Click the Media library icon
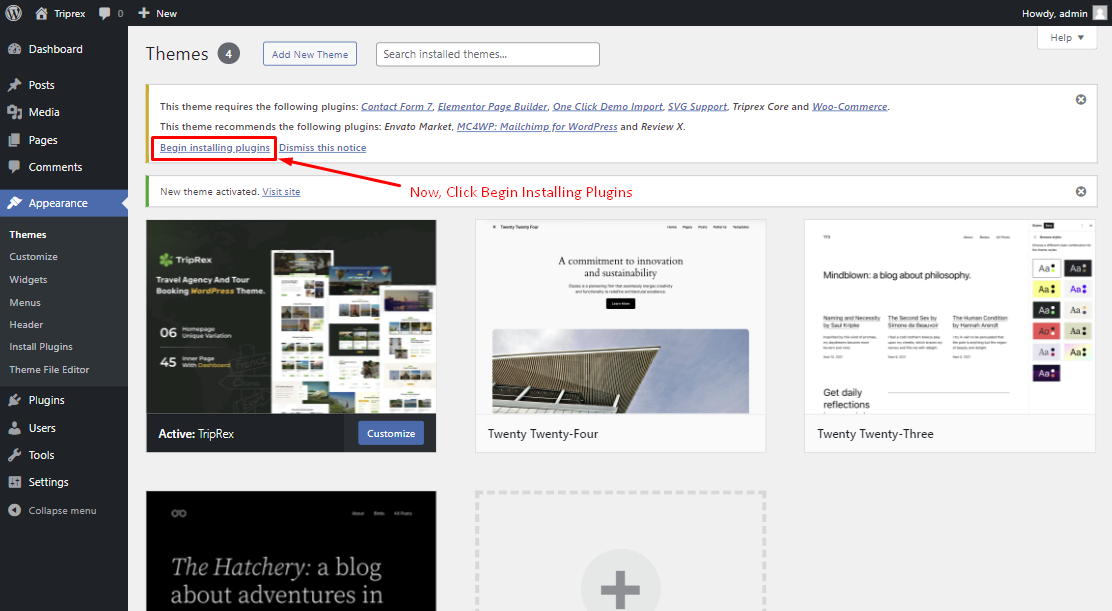 click(x=14, y=112)
